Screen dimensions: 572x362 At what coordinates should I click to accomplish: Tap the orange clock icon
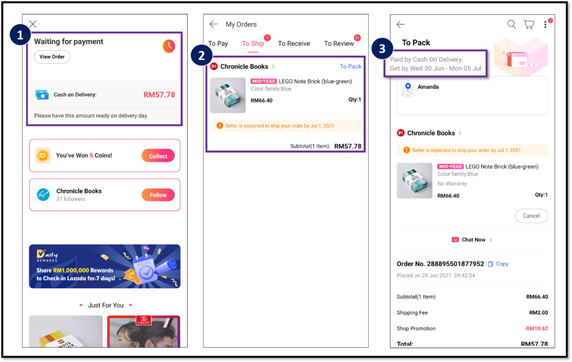point(169,46)
